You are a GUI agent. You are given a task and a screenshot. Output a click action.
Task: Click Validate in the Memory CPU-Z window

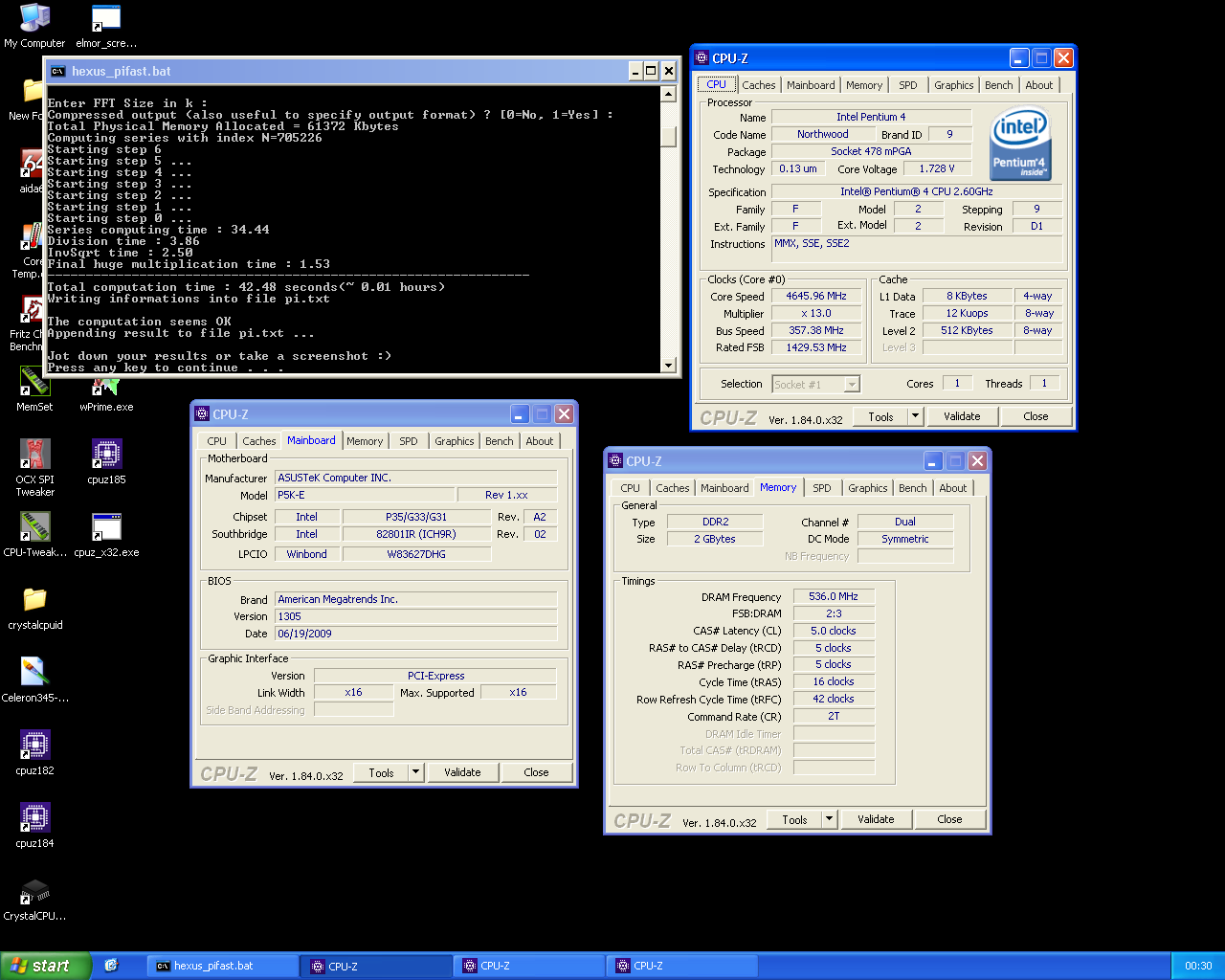(x=876, y=819)
